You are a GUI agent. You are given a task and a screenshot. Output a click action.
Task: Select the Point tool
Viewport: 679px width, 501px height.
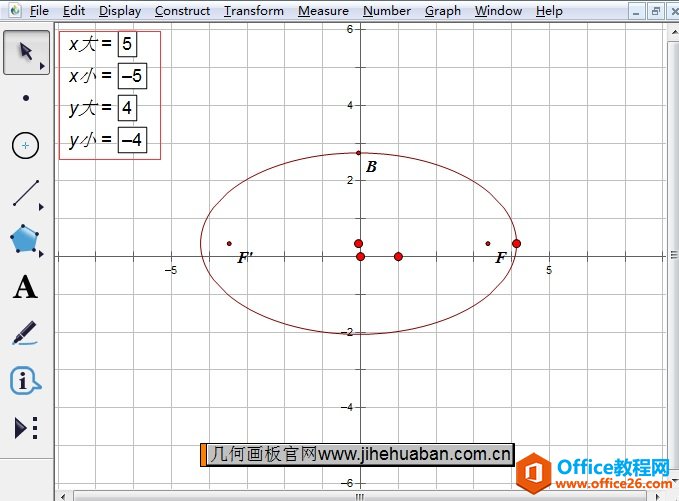tap(26, 98)
